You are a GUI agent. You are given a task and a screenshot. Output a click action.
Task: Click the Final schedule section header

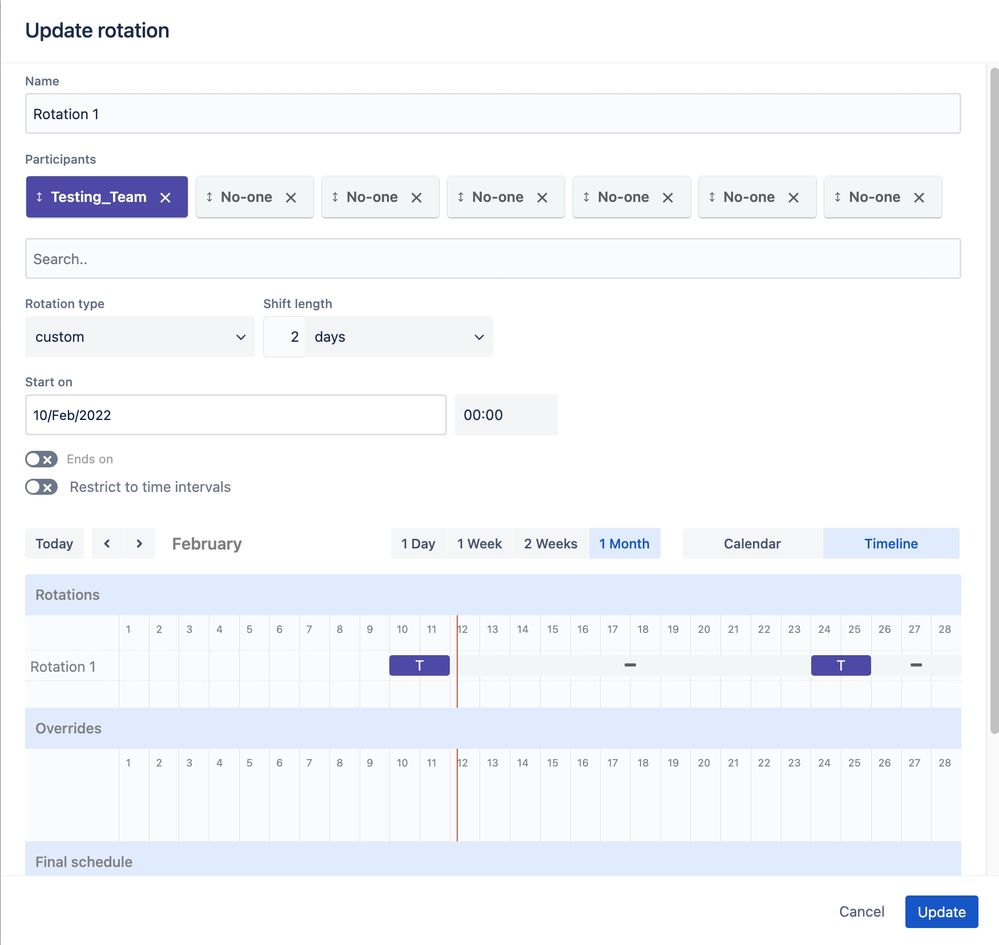[x=492, y=859]
